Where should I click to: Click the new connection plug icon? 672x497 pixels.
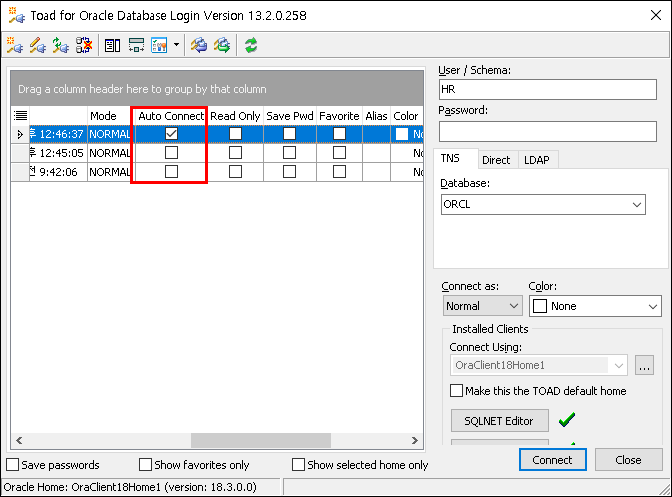(x=15, y=45)
